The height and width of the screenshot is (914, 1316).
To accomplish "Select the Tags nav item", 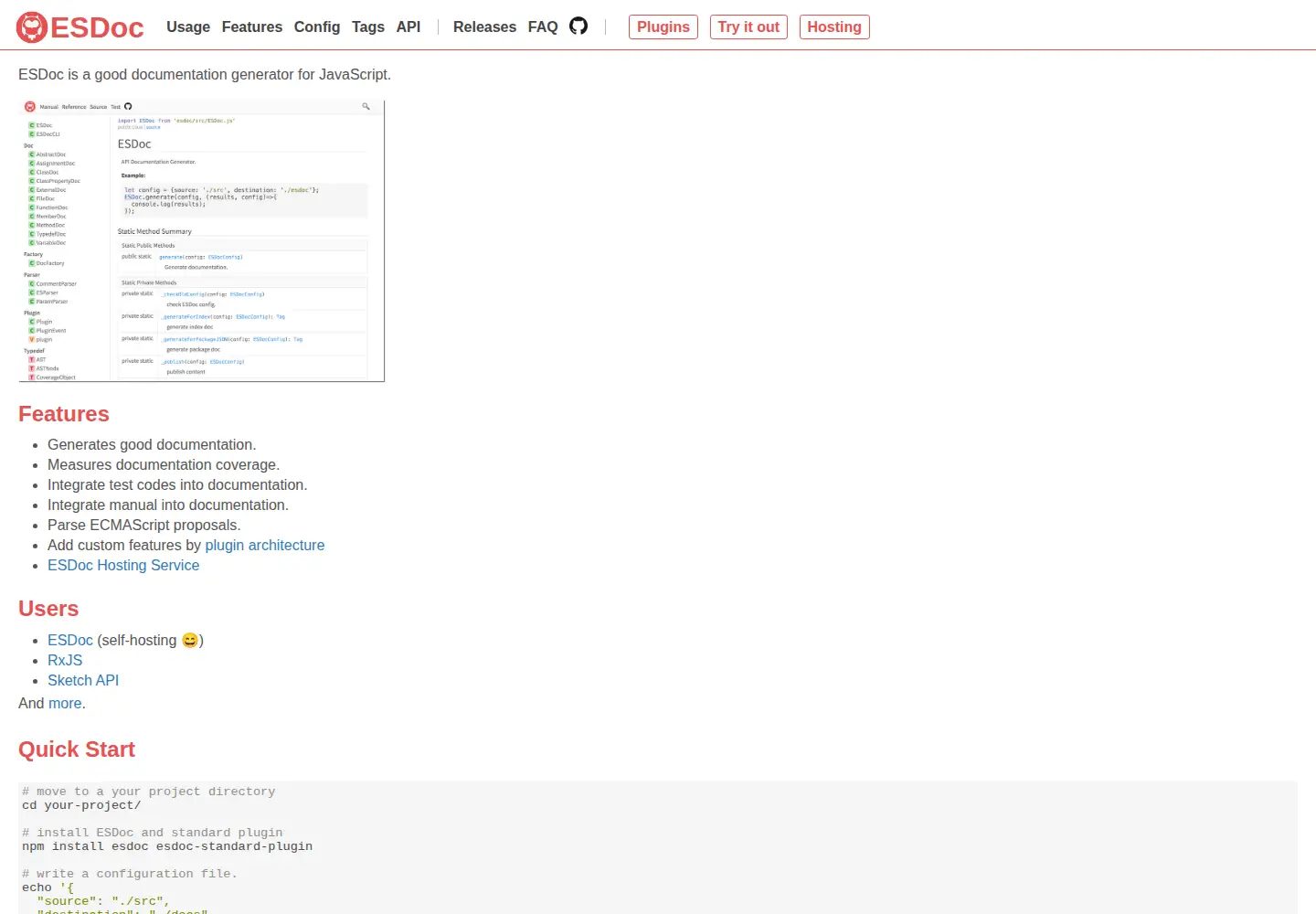I will (368, 27).
